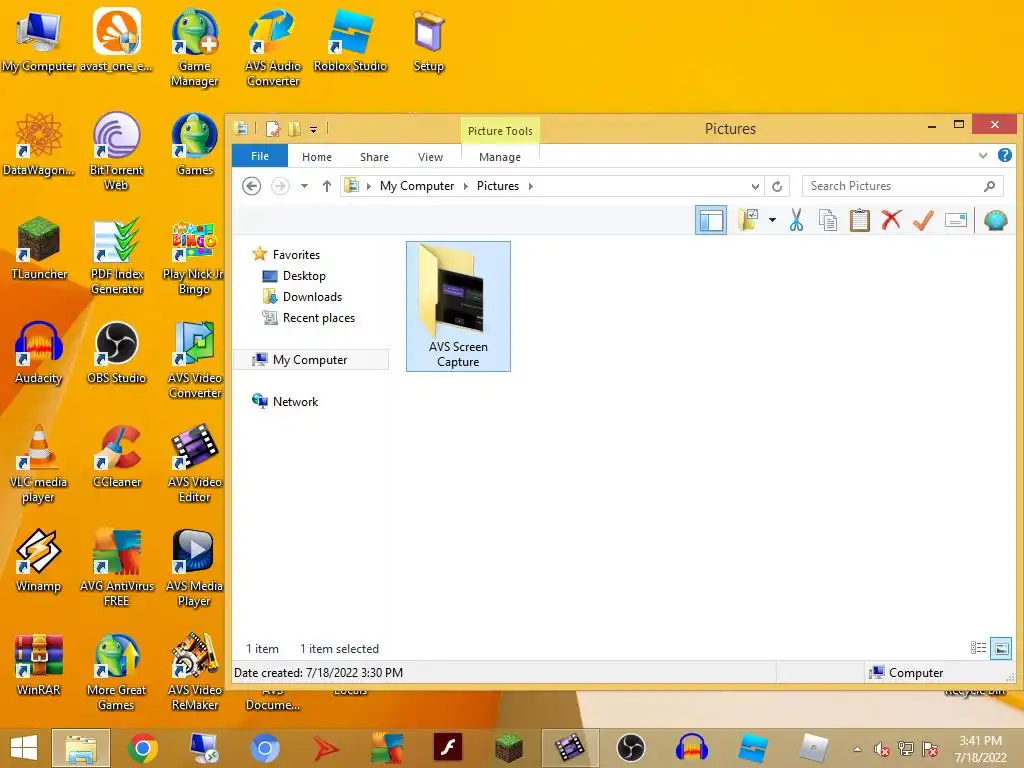Click My Computer in the address bar
The width and height of the screenshot is (1024, 768).
(x=417, y=186)
